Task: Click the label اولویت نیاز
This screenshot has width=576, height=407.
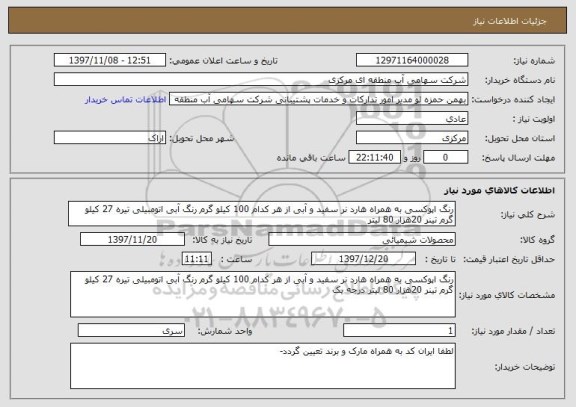Action: point(534,119)
